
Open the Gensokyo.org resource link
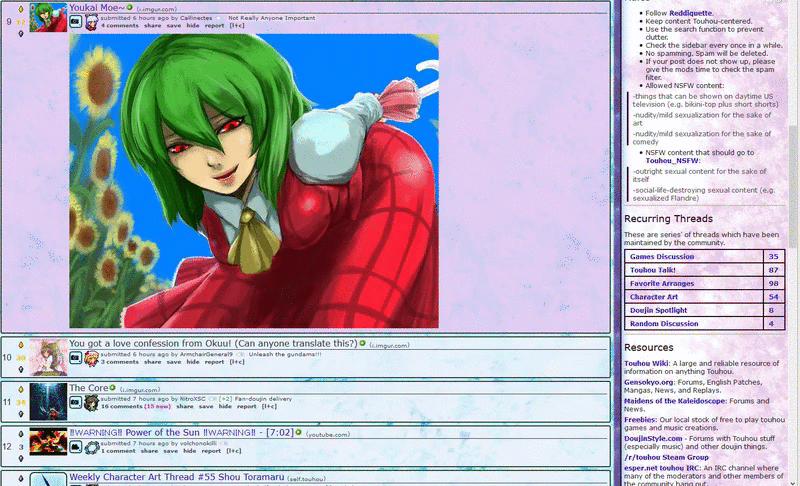[x=648, y=382]
